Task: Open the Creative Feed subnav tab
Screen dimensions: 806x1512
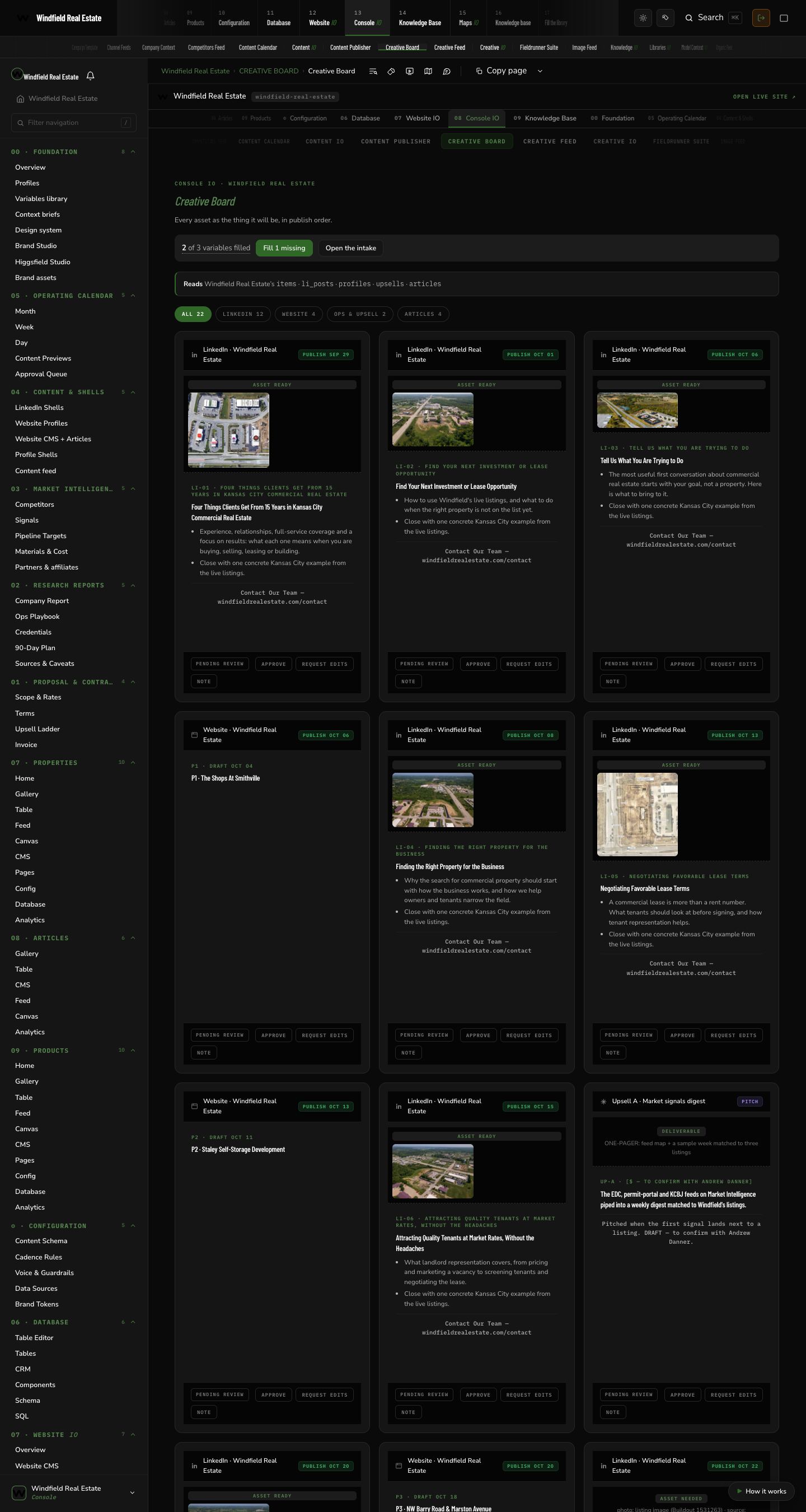Action: point(449,48)
